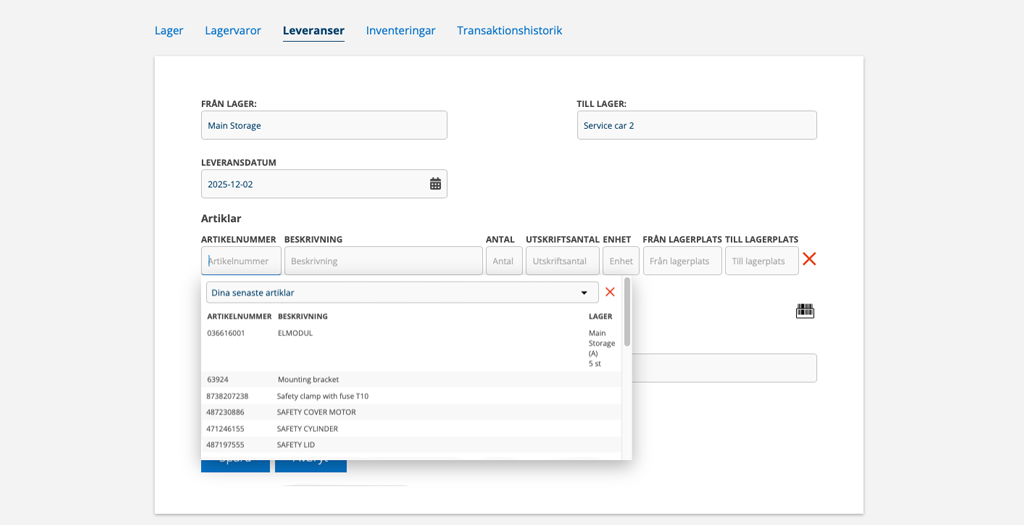The width and height of the screenshot is (1024, 525).
Task: Click the barcode scanner icon
Action: coord(805,311)
